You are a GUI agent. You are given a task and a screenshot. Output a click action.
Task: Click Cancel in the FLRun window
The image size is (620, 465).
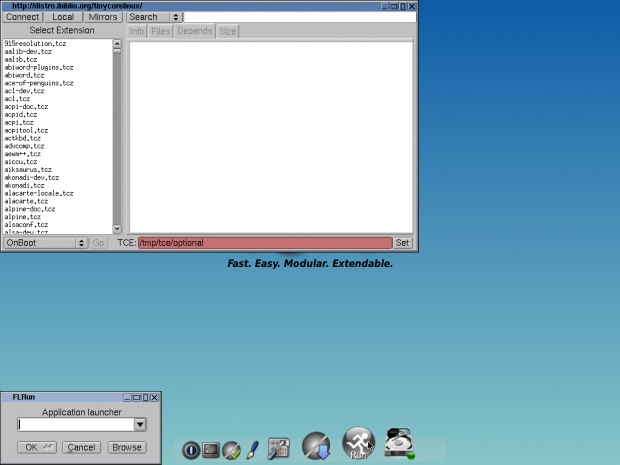(81, 447)
